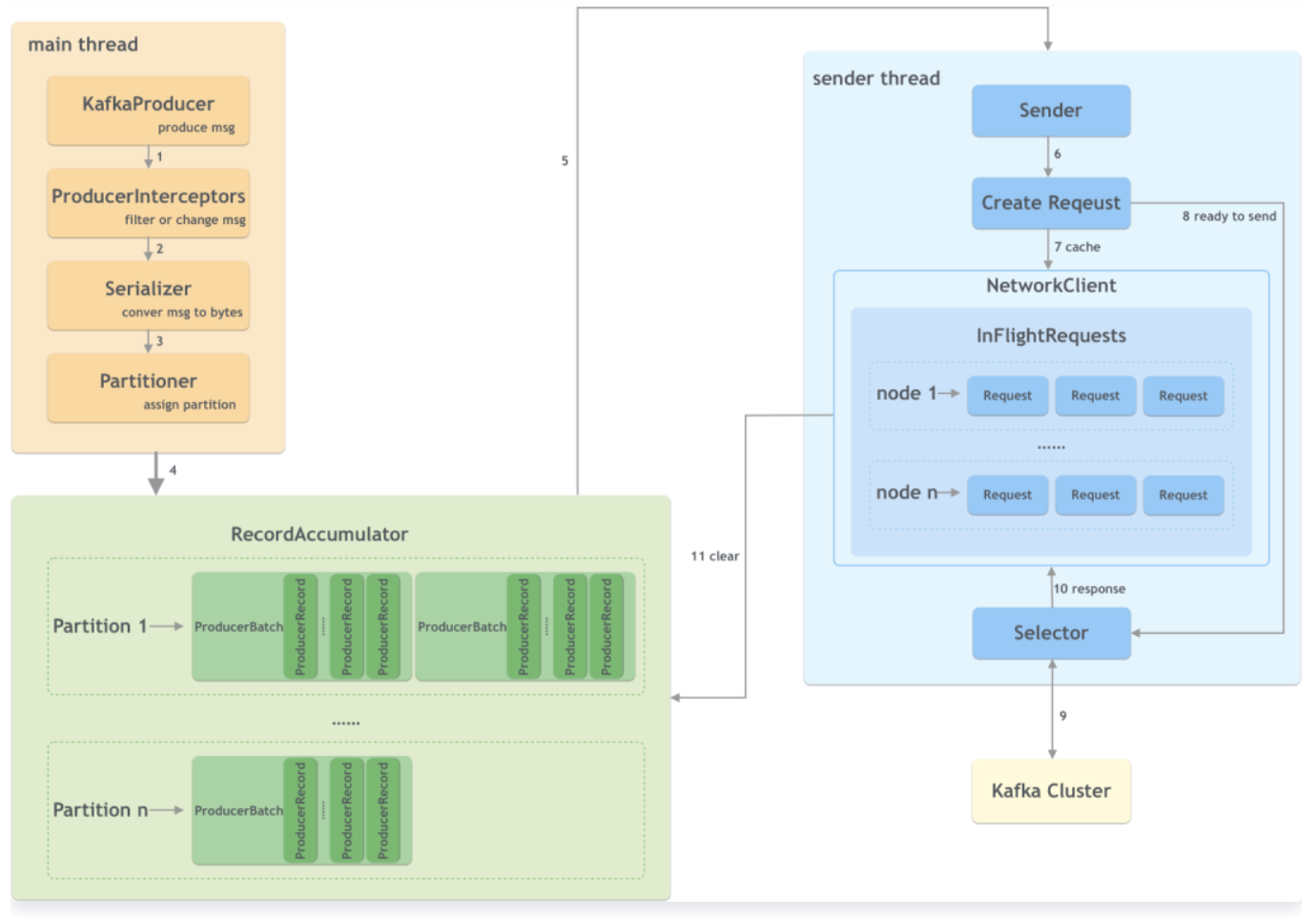Click middle Request box in node 1 row
Image resolution: width=1316 pixels, height=917 pixels.
[1096, 397]
